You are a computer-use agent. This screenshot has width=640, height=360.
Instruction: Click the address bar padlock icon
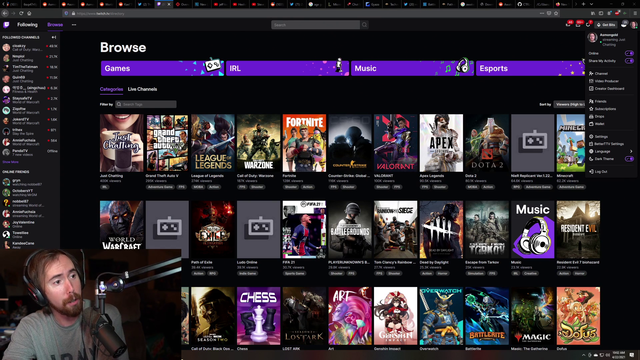click(x=73, y=13)
